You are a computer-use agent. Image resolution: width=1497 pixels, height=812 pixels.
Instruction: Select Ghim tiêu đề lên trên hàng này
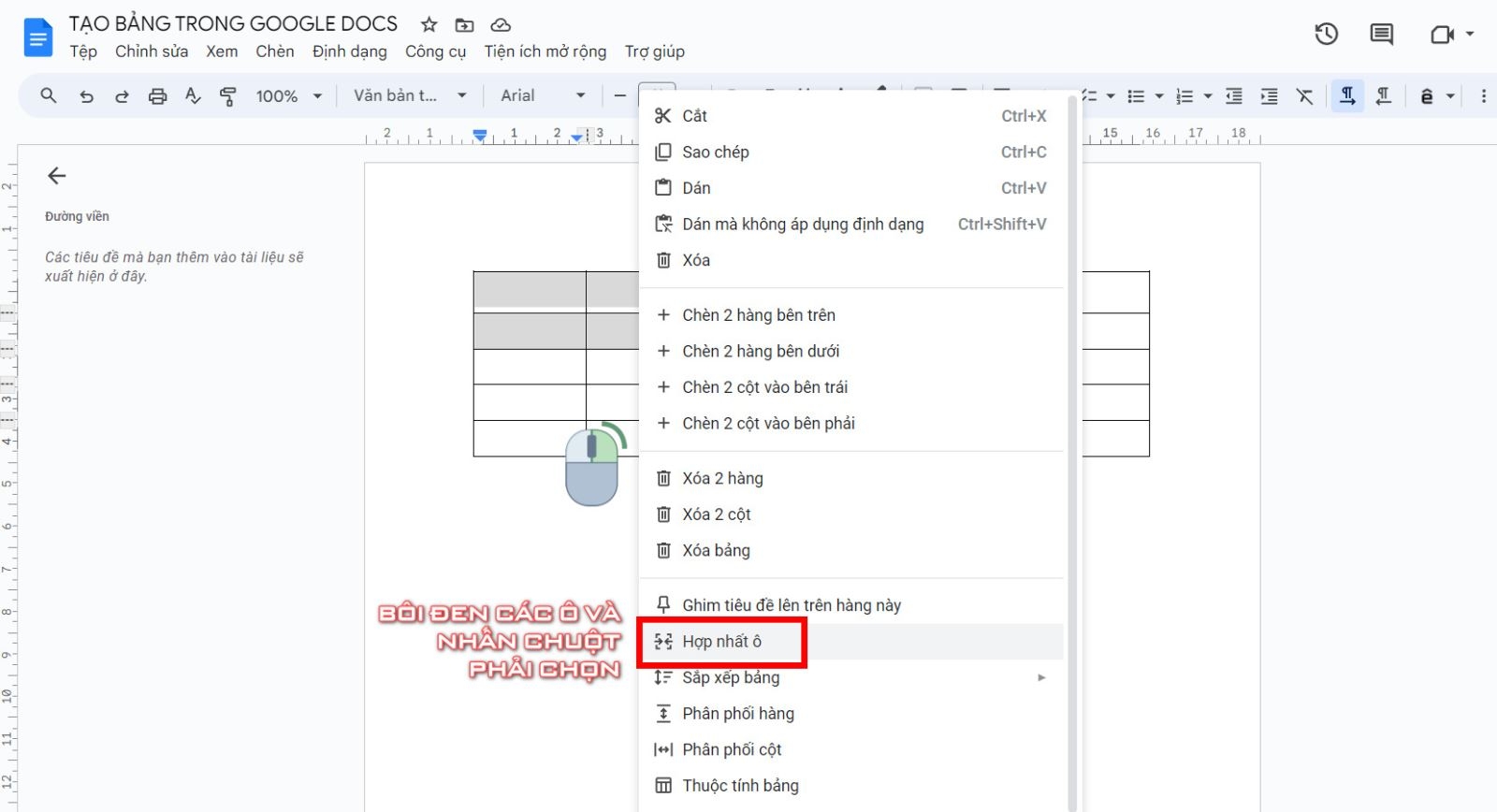tap(851, 605)
